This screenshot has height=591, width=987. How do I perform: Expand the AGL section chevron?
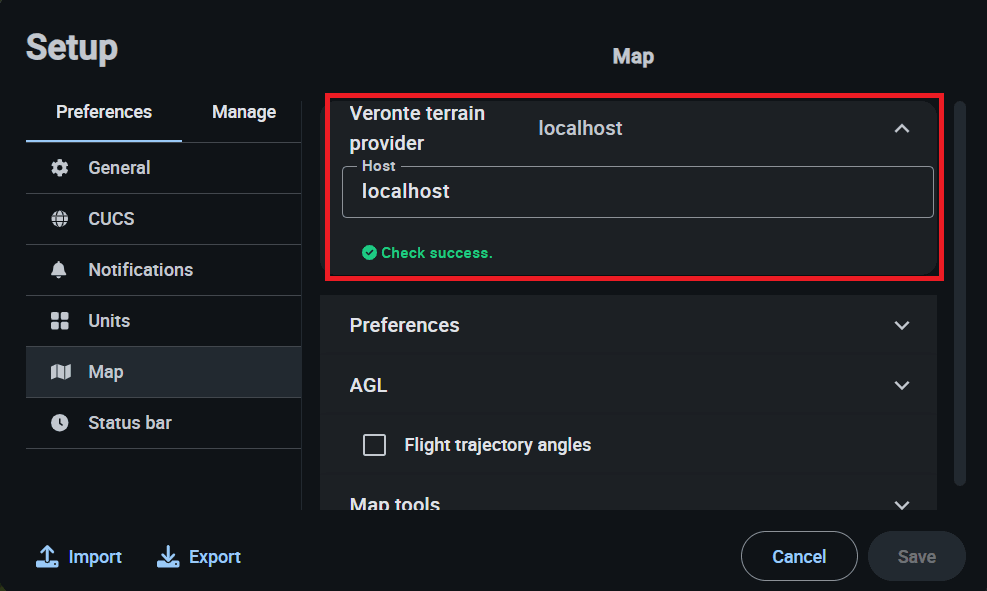point(902,385)
